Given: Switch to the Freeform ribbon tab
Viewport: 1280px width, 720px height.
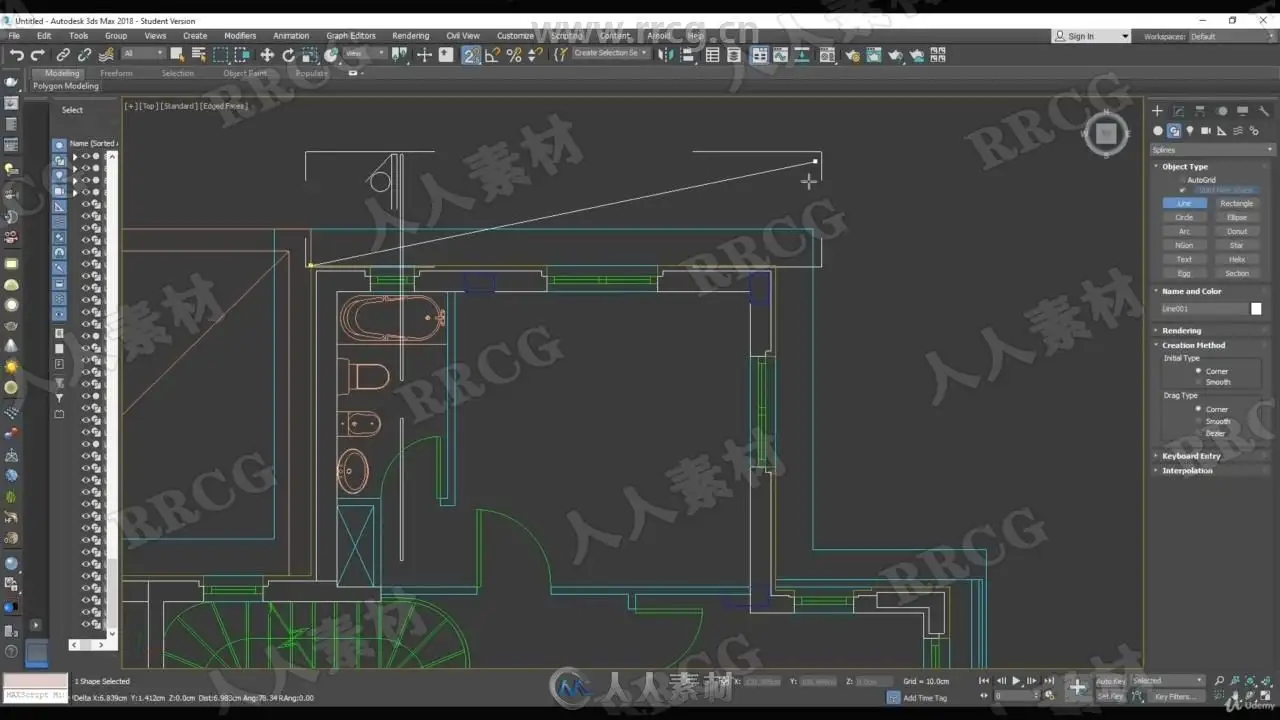Looking at the screenshot, I should (x=116, y=73).
